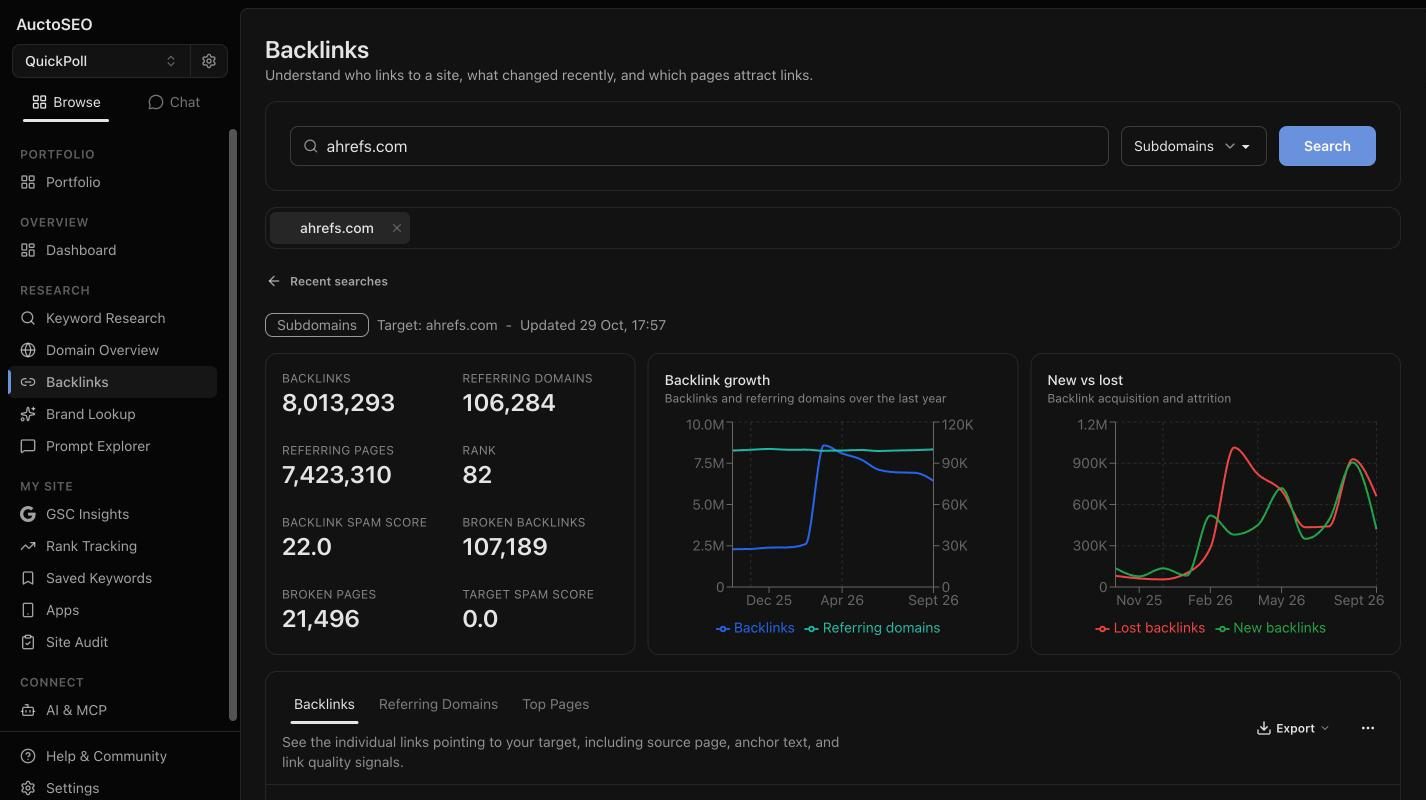Screen dimensions: 1426x800
Task: Select the Referring Domains tab
Action: [x=438, y=704]
